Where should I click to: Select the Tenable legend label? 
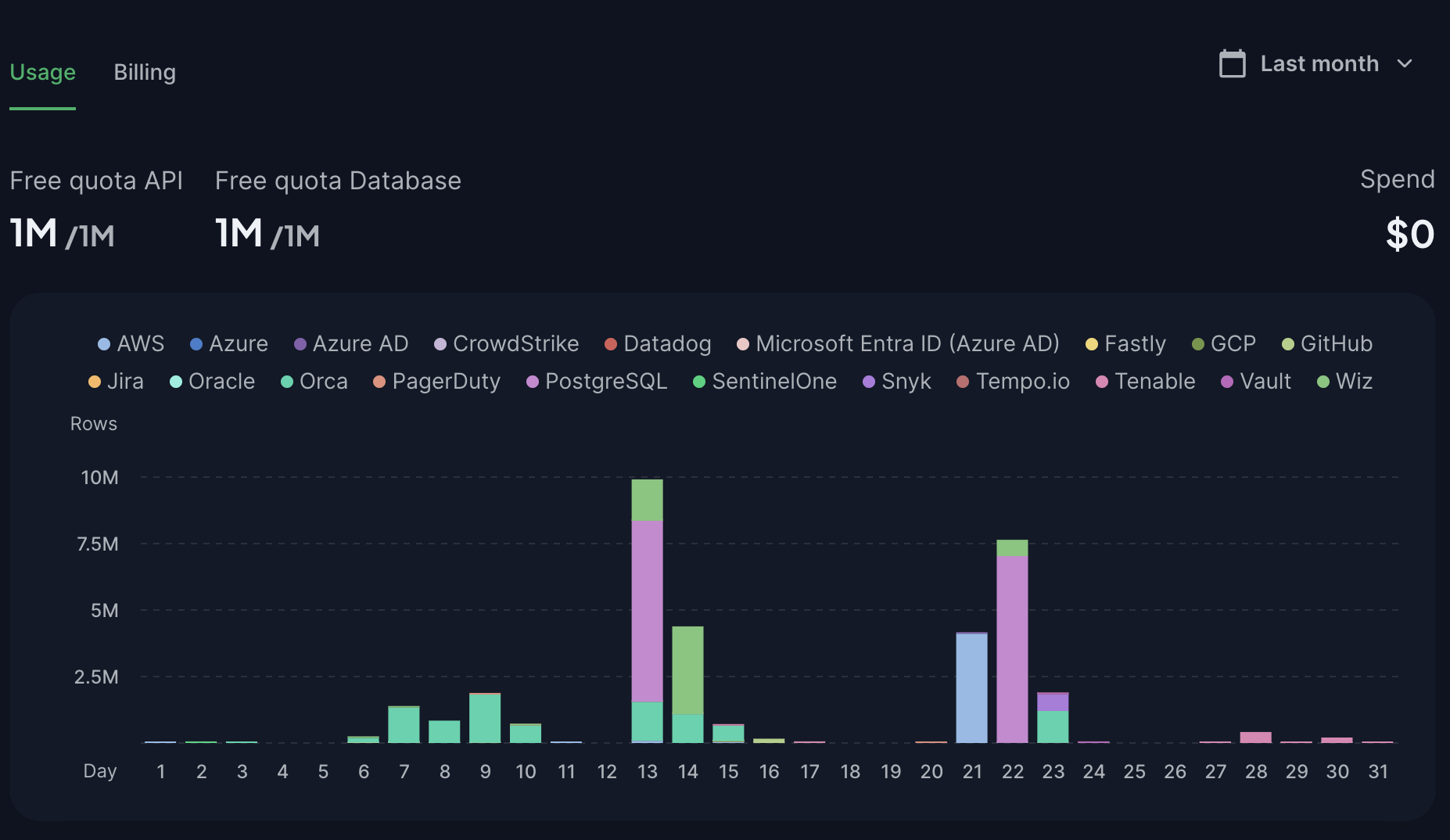[x=1155, y=382]
